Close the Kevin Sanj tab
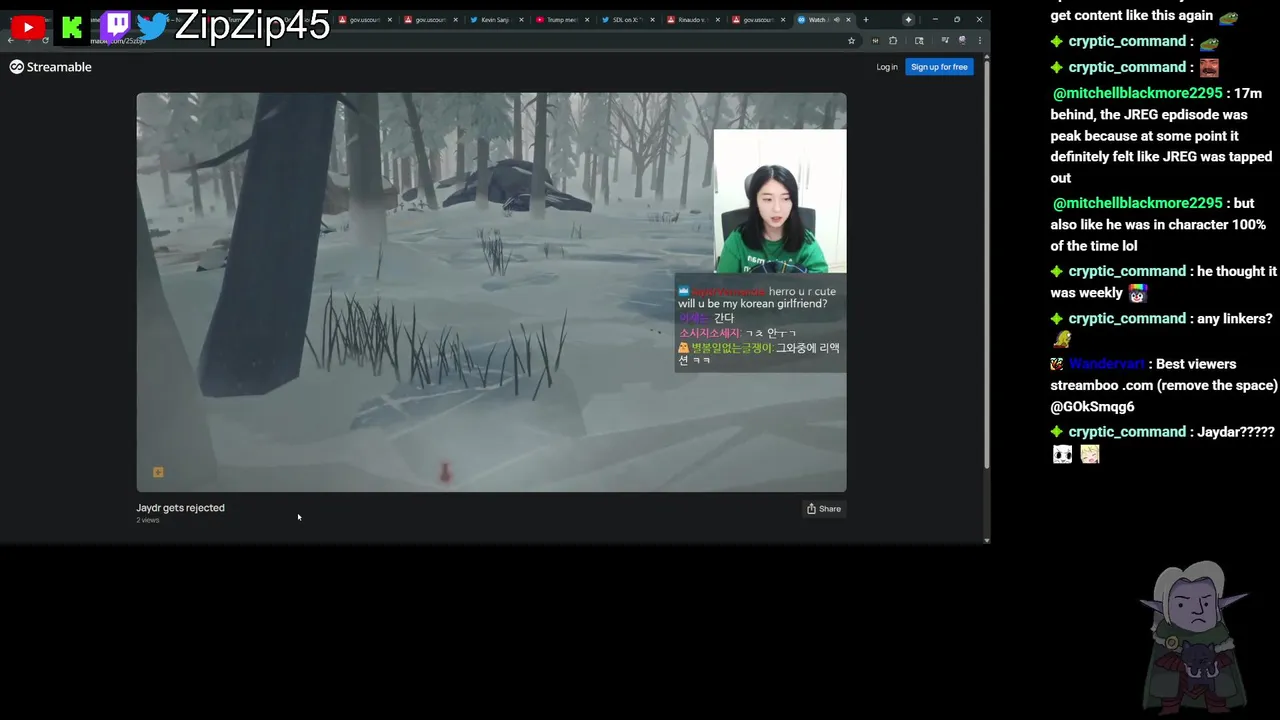The height and width of the screenshot is (720, 1280). coord(522,19)
